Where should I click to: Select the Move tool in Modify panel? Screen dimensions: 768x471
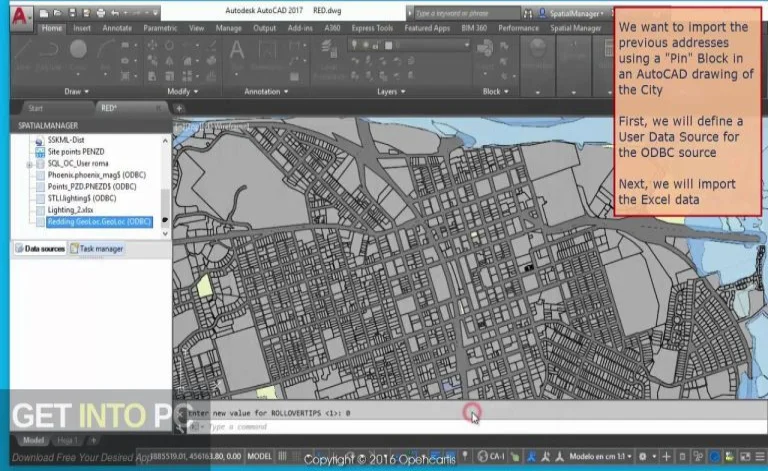(x=152, y=46)
